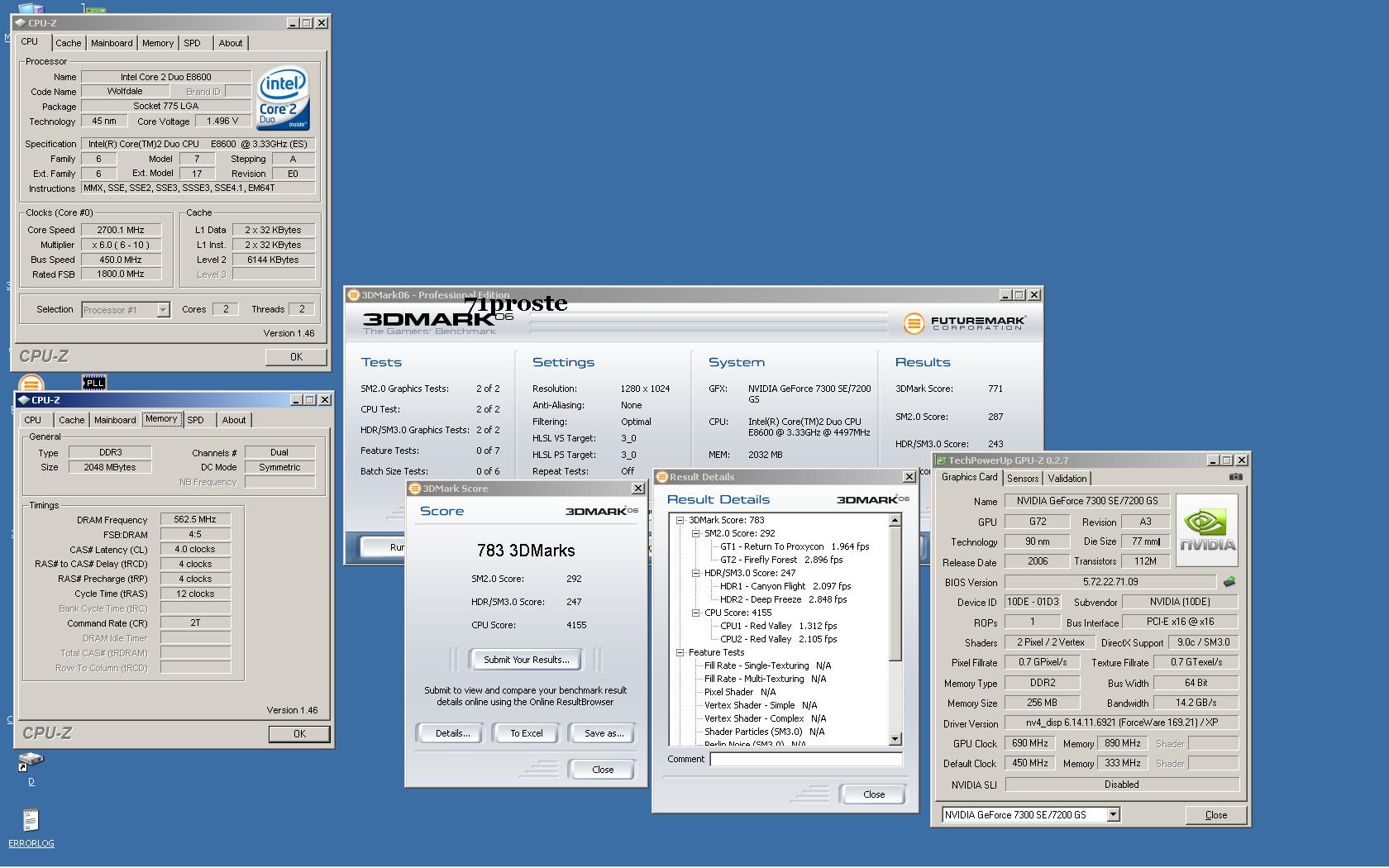Click the Details... button
Screen dimensions: 1389x868
click(452, 733)
